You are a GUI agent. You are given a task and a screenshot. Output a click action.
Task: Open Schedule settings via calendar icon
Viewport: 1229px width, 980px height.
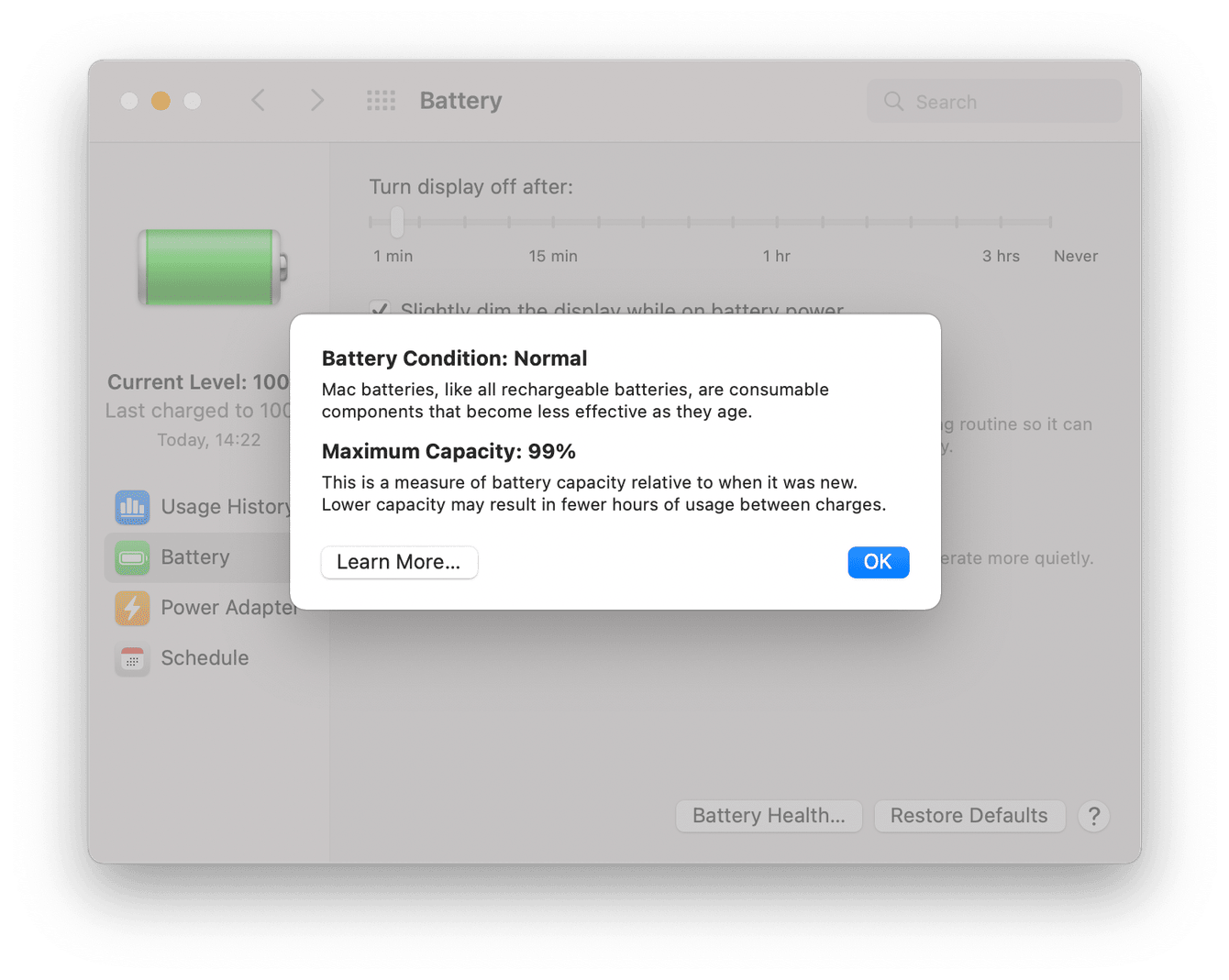click(x=132, y=659)
